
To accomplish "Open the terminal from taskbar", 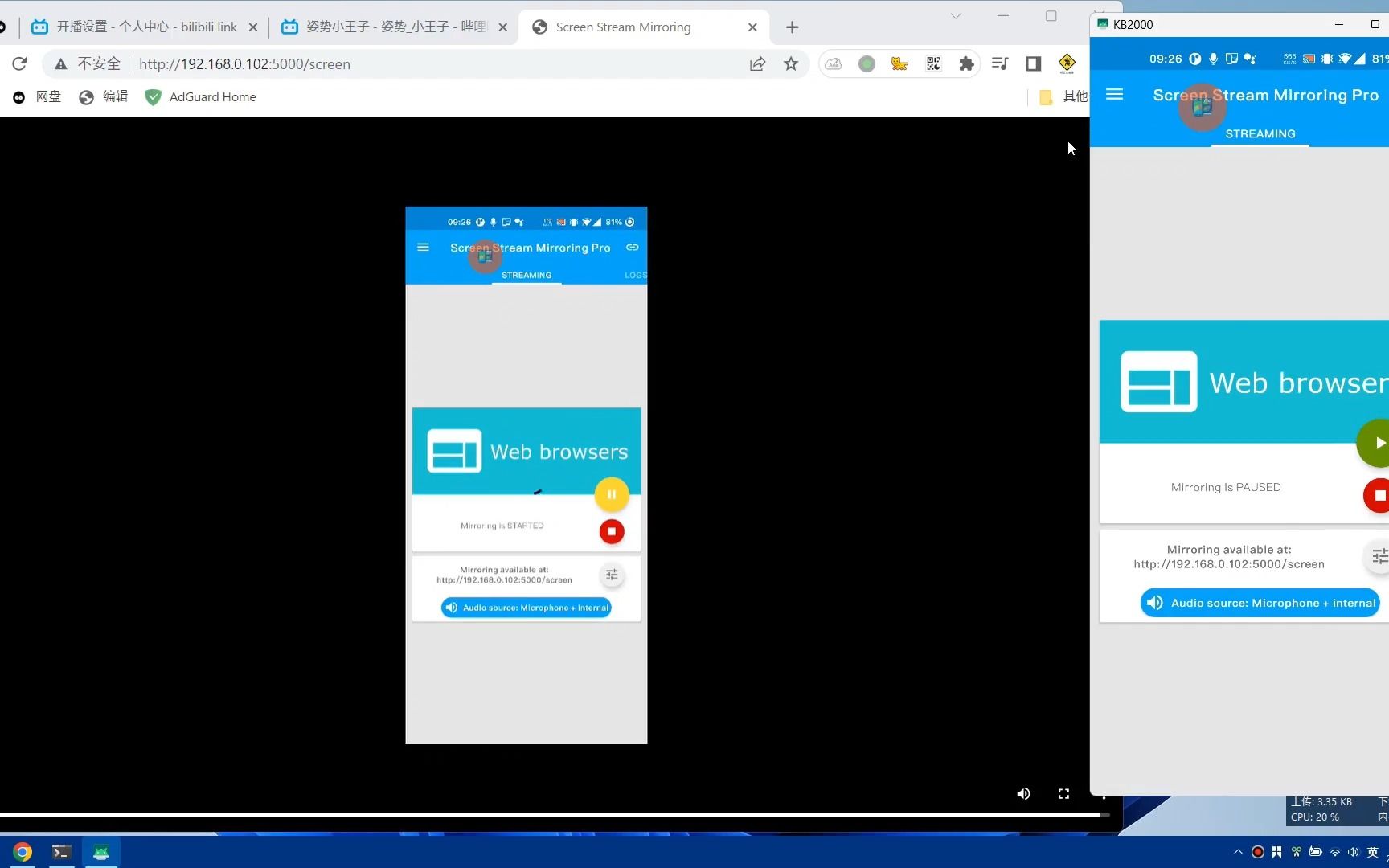I will 61,852.
